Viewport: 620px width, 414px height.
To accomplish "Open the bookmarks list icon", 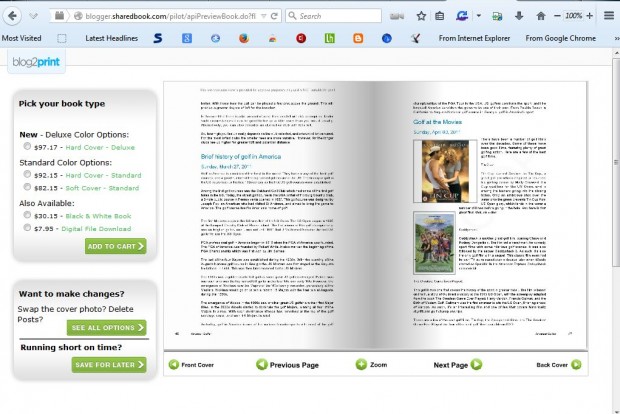I will click(439, 16).
